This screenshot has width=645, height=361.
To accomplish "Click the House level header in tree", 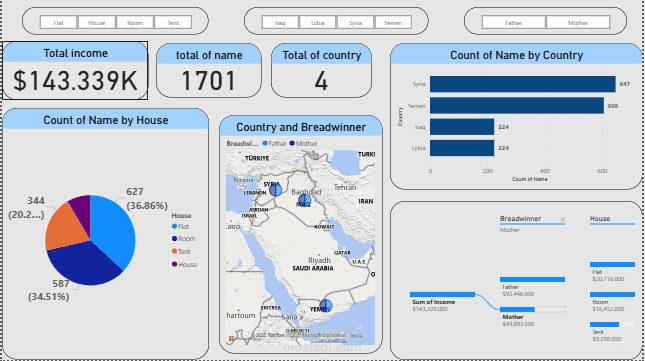I will [600, 218].
